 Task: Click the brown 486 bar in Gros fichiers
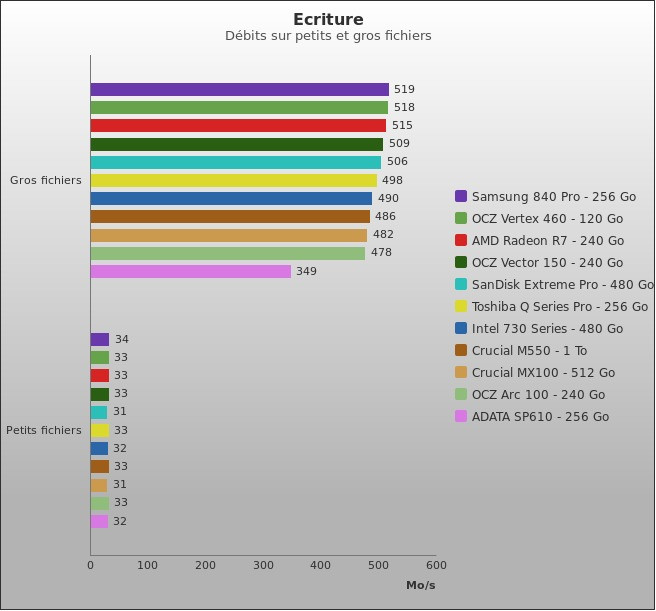coord(230,216)
